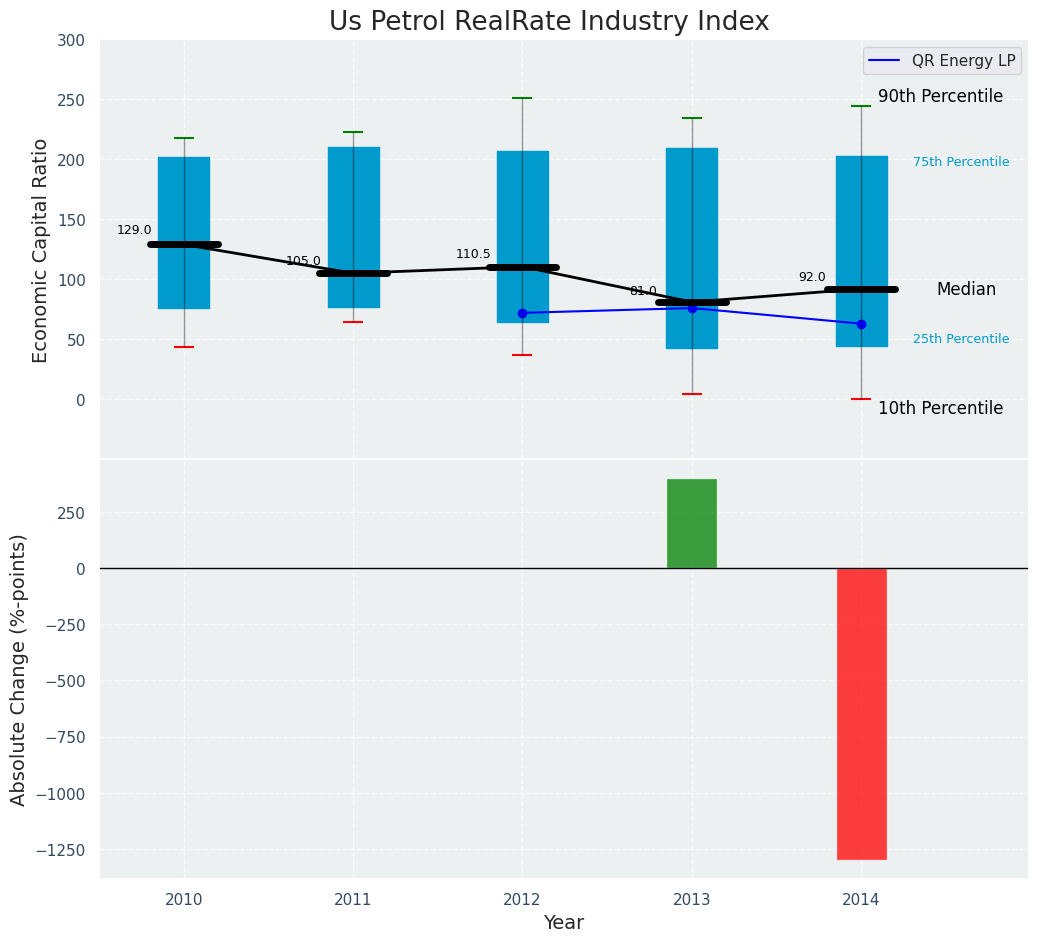Viewport: 1039px width, 942px height.
Task: Click the green 90th percentile cap above 2012
Action: [x=522, y=98]
